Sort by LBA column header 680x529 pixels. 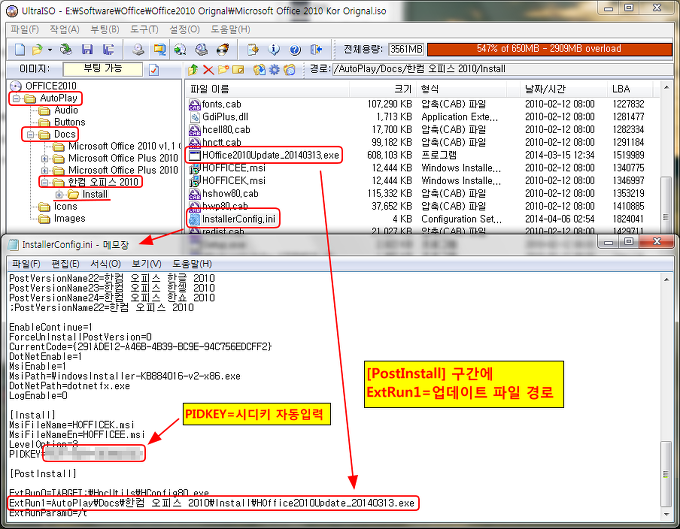tap(629, 89)
